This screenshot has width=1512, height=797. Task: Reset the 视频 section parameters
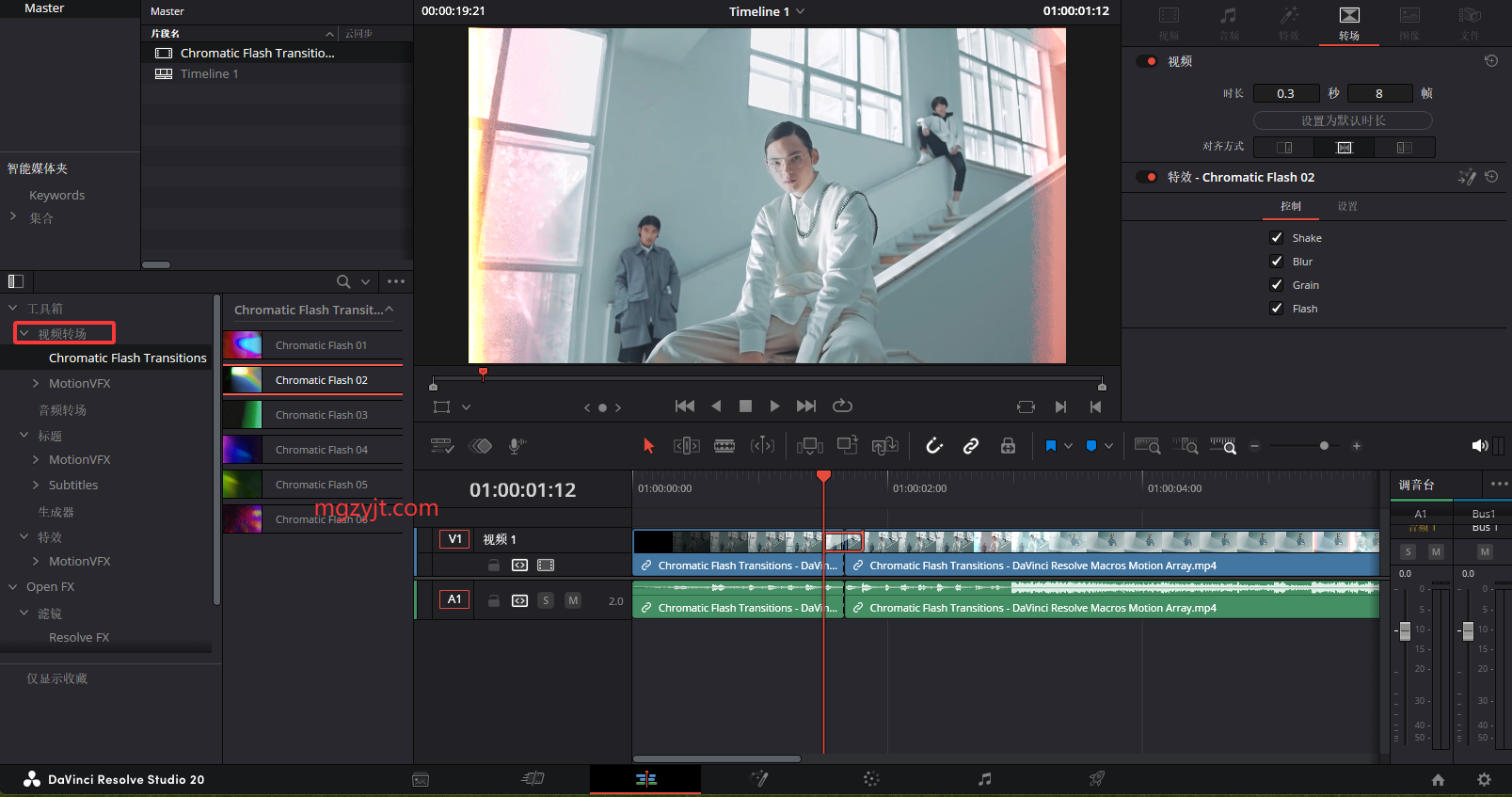click(x=1491, y=61)
